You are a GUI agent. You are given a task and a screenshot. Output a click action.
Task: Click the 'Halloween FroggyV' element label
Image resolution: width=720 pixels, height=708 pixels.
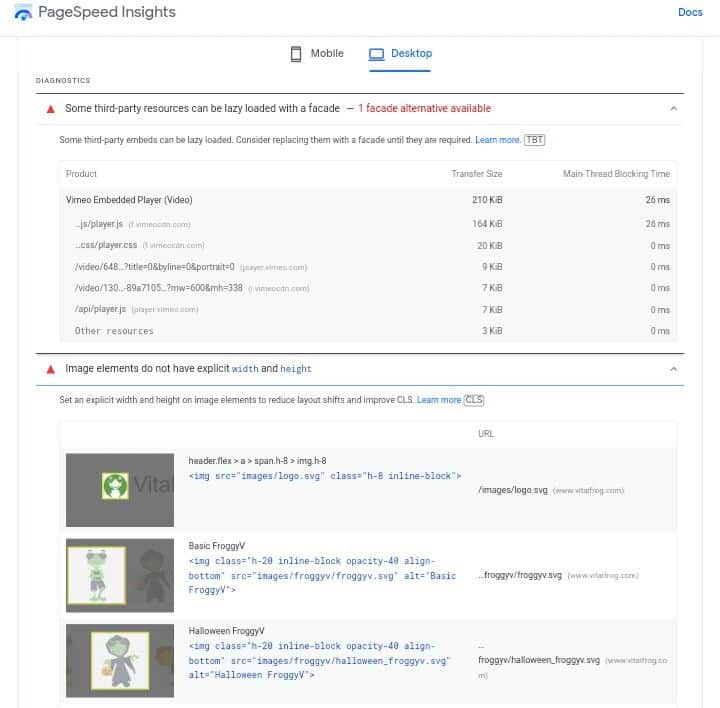click(x=226, y=631)
